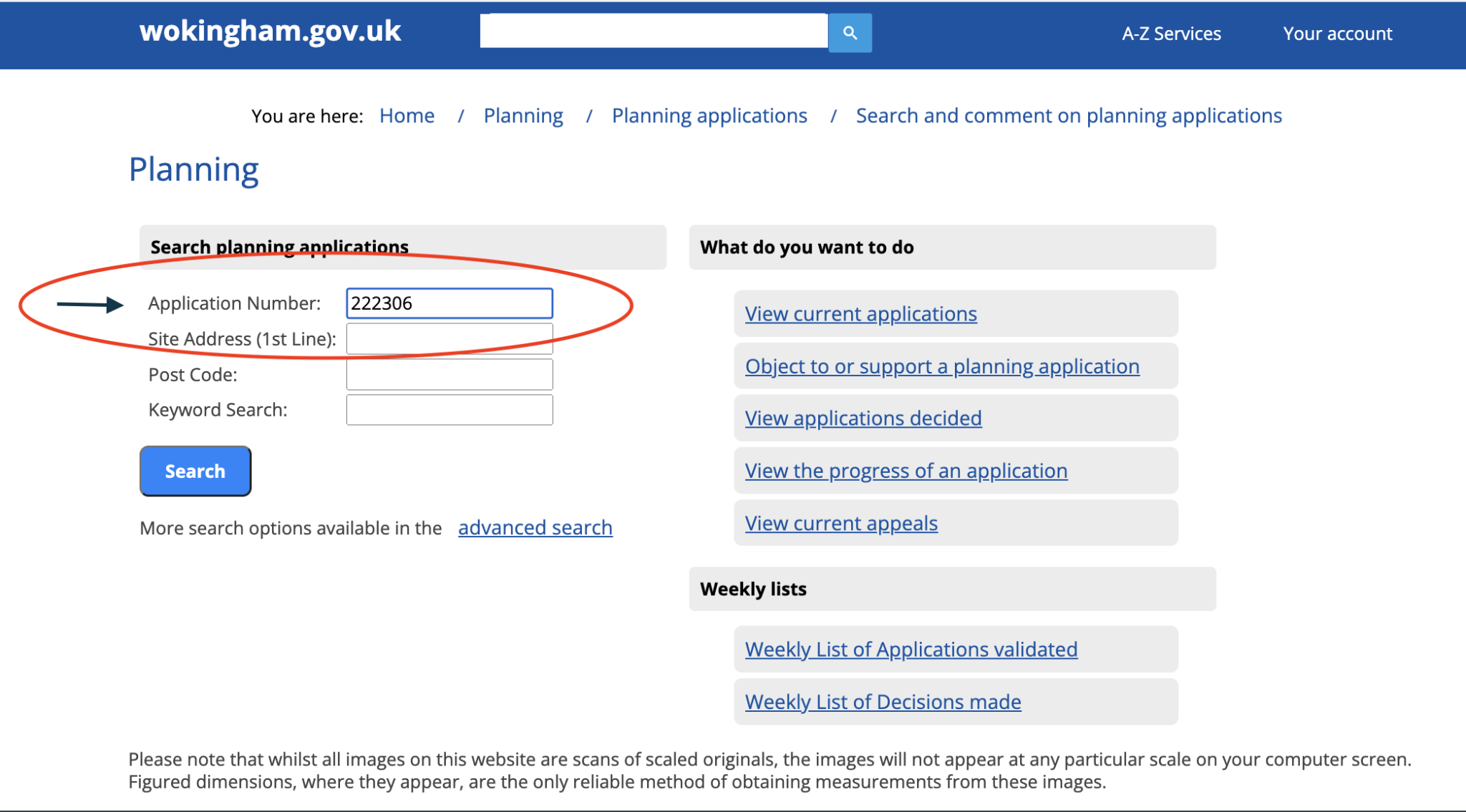Image resolution: width=1466 pixels, height=812 pixels.
Task: Click the Keyword Search input field
Action: point(450,410)
